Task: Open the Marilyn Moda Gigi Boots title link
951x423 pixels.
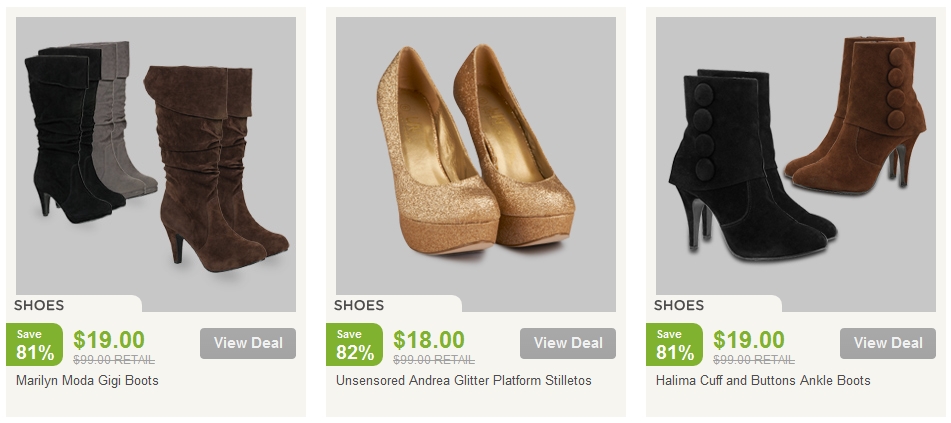Action: tap(88, 381)
